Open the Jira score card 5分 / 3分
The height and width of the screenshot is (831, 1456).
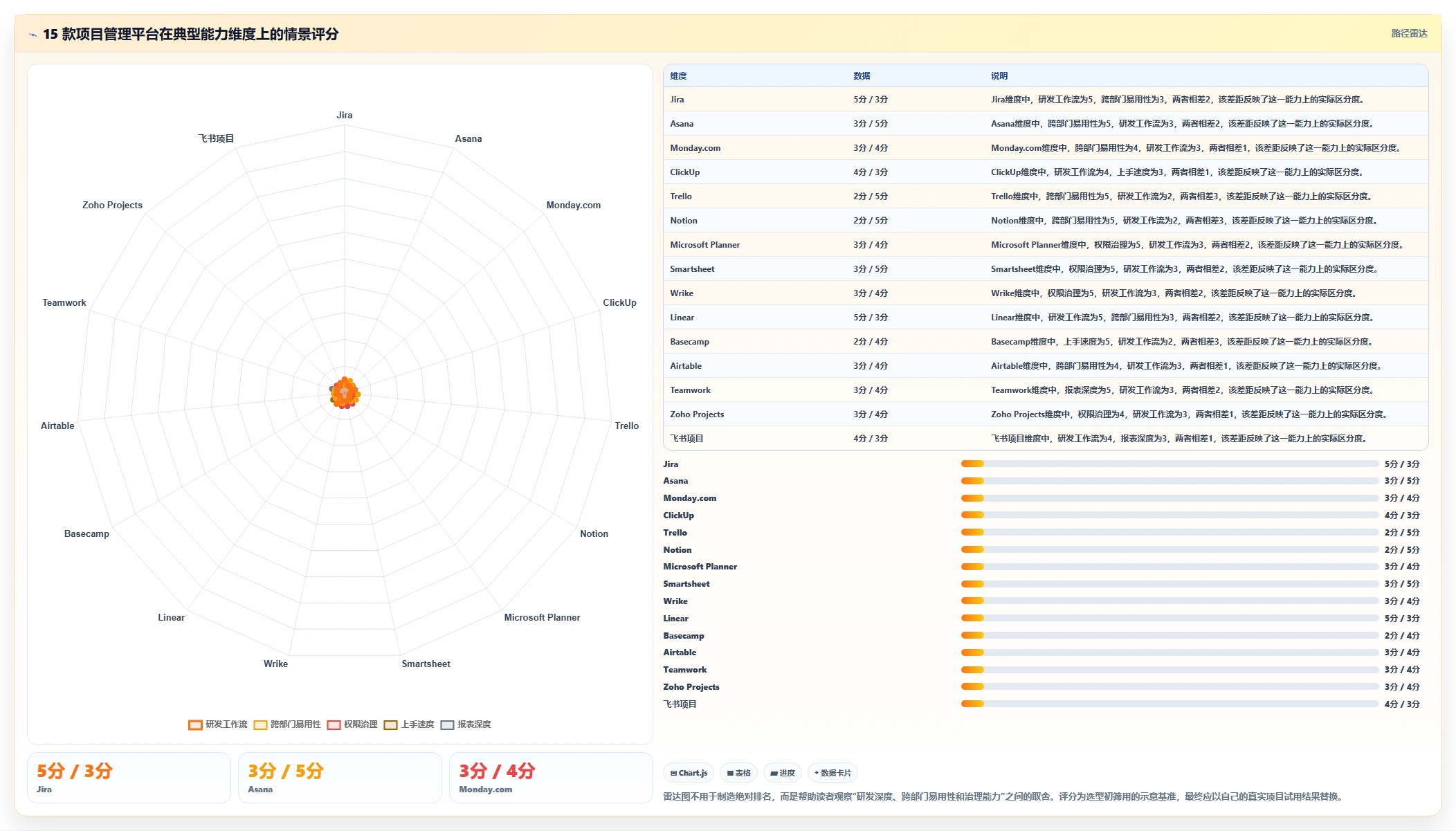[x=129, y=778]
